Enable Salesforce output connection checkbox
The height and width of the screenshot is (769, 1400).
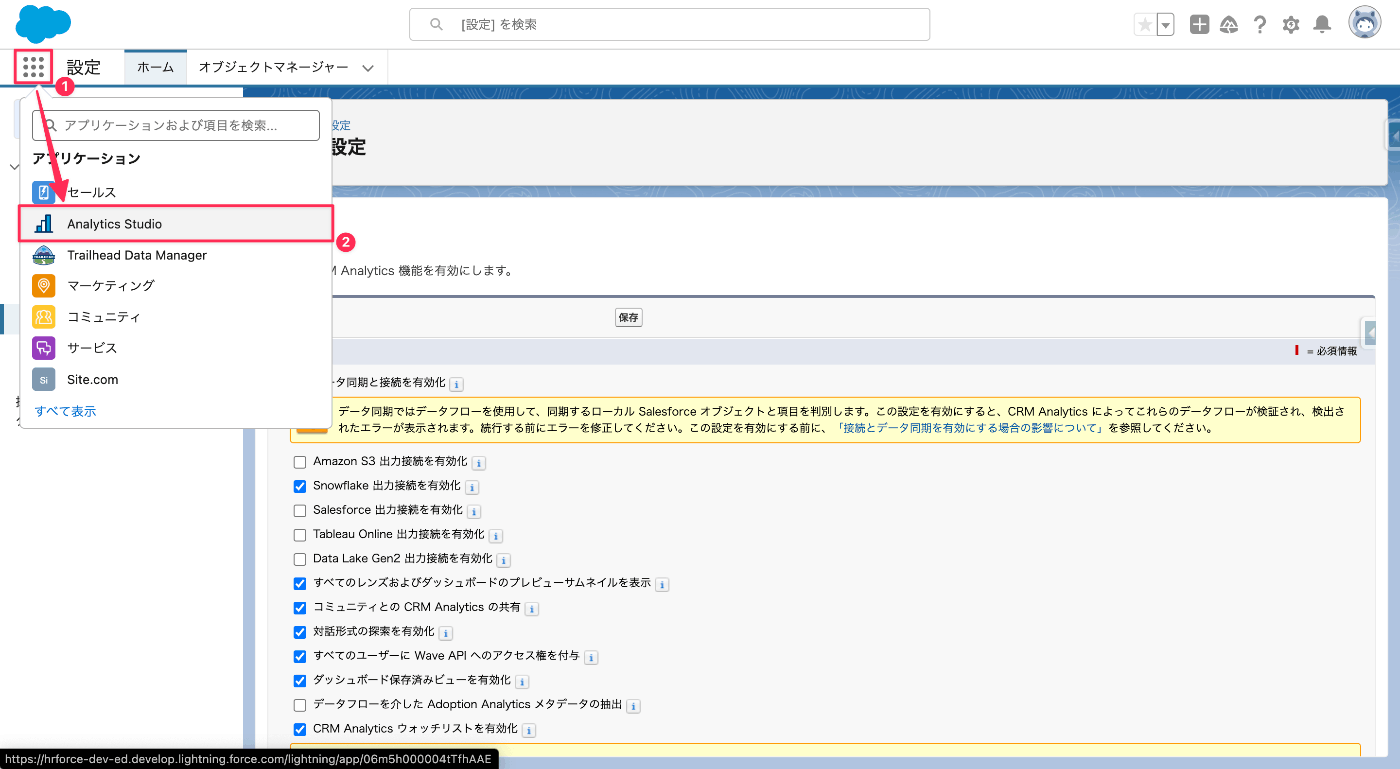[300, 511]
